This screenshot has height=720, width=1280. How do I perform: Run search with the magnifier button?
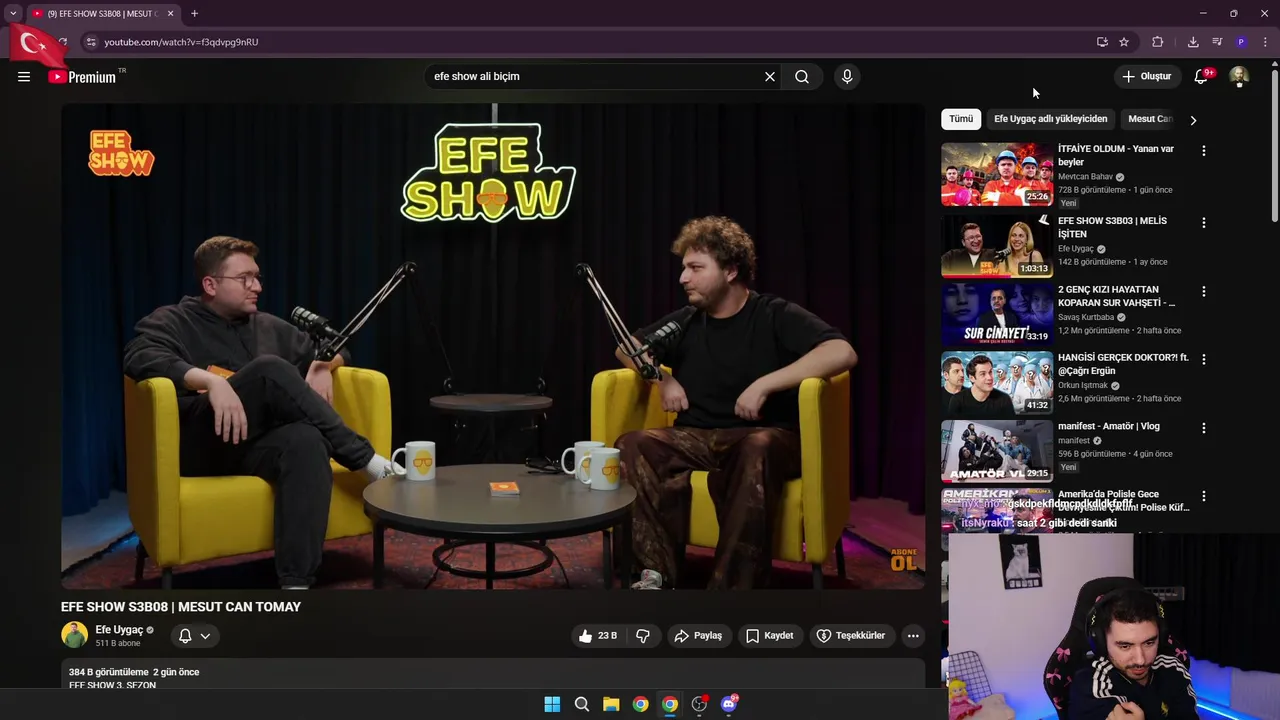(802, 76)
